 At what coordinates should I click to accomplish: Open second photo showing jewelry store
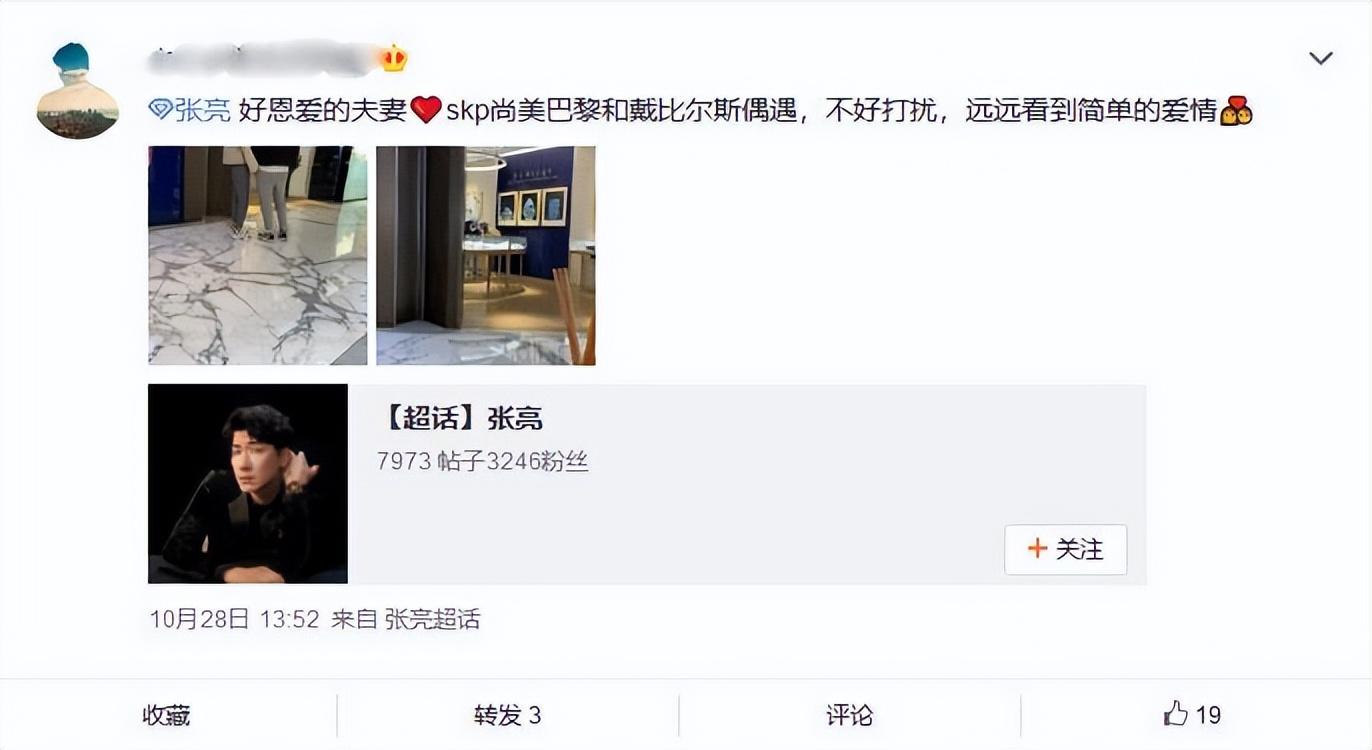pyautogui.click(x=486, y=255)
